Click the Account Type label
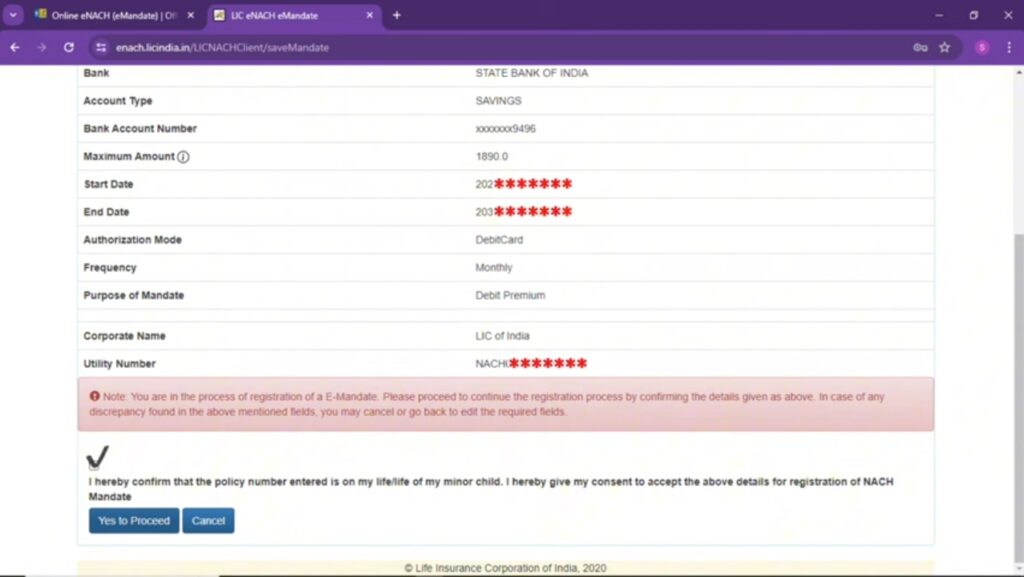 click(x=118, y=101)
